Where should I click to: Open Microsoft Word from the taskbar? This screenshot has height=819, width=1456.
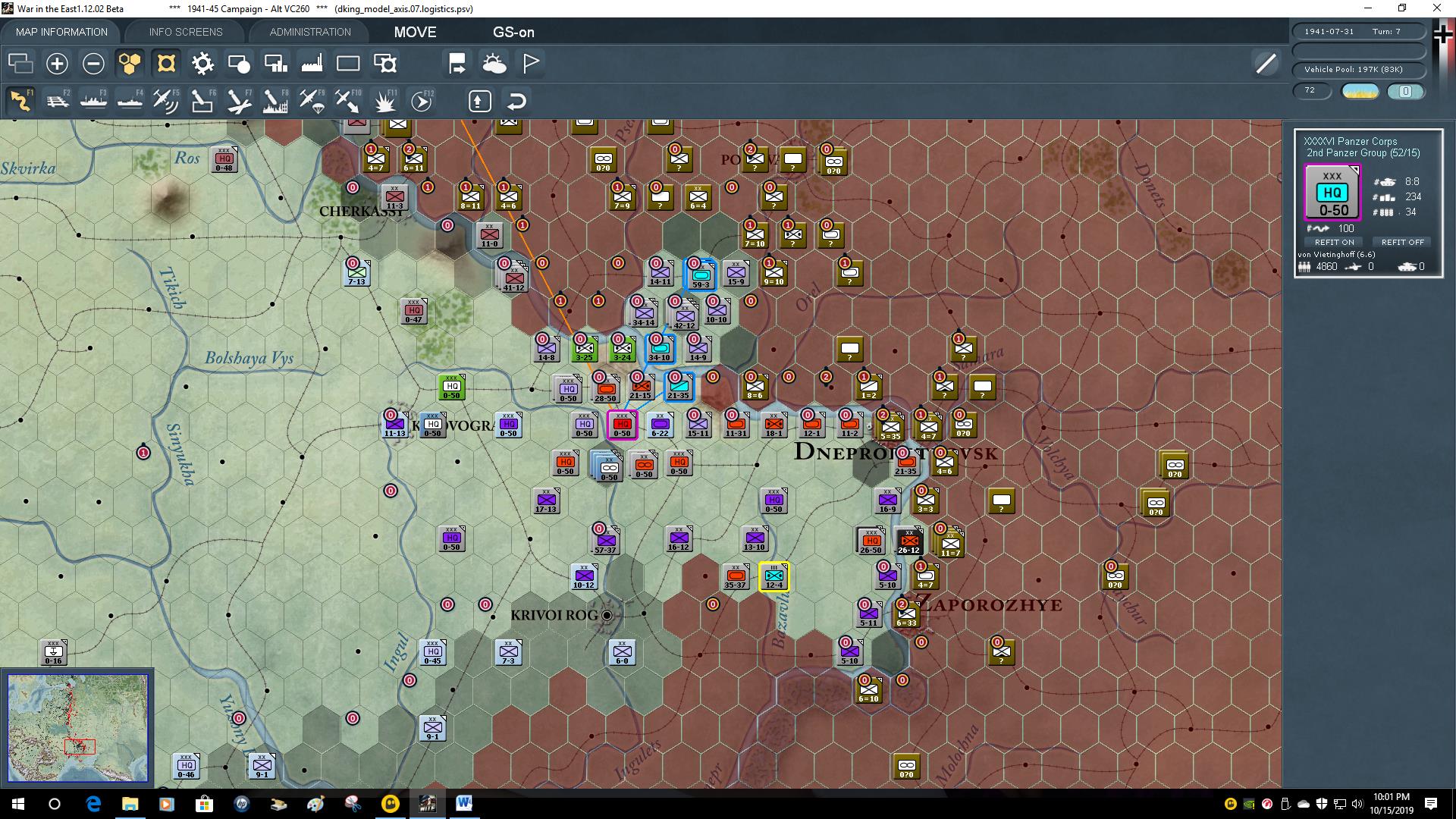click(x=464, y=804)
